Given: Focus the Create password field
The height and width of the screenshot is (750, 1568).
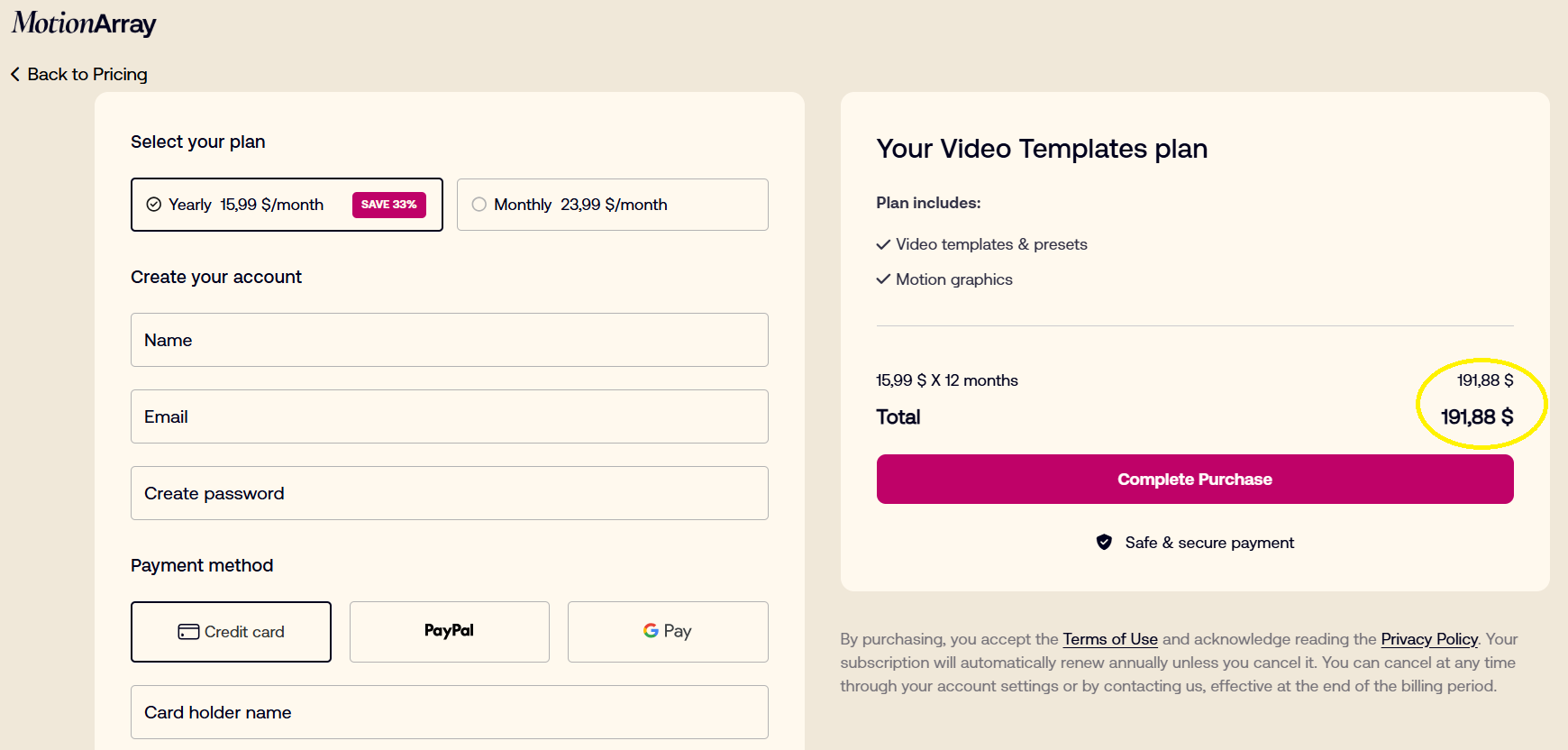Looking at the screenshot, I should click(449, 493).
